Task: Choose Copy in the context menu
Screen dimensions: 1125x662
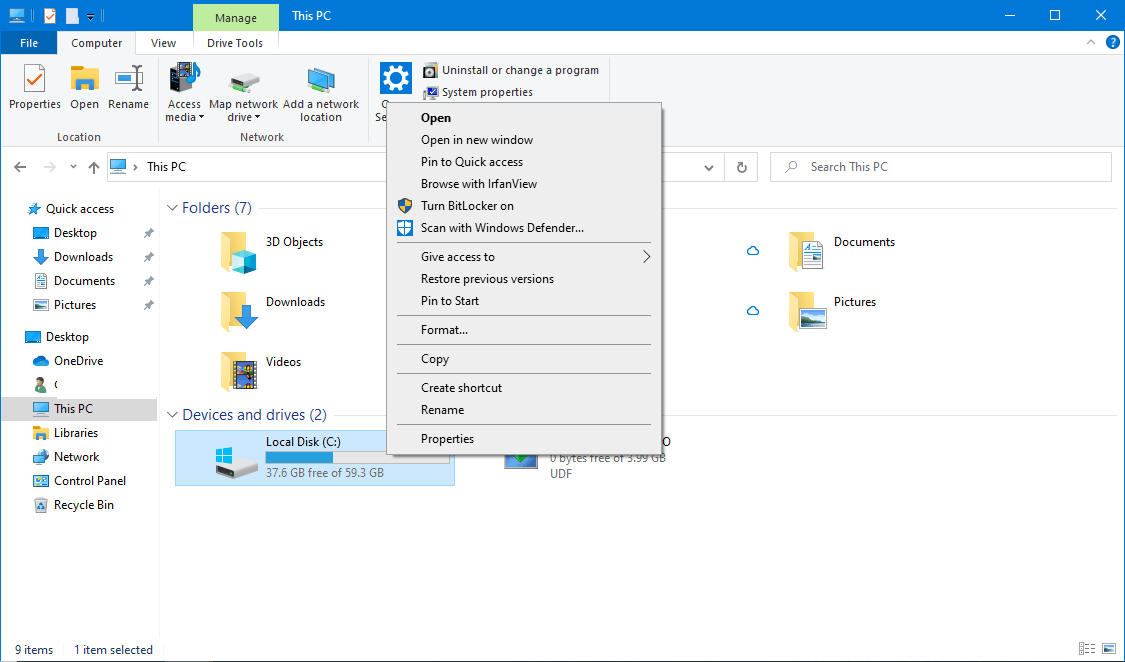Action: pyautogui.click(x=524, y=359)
